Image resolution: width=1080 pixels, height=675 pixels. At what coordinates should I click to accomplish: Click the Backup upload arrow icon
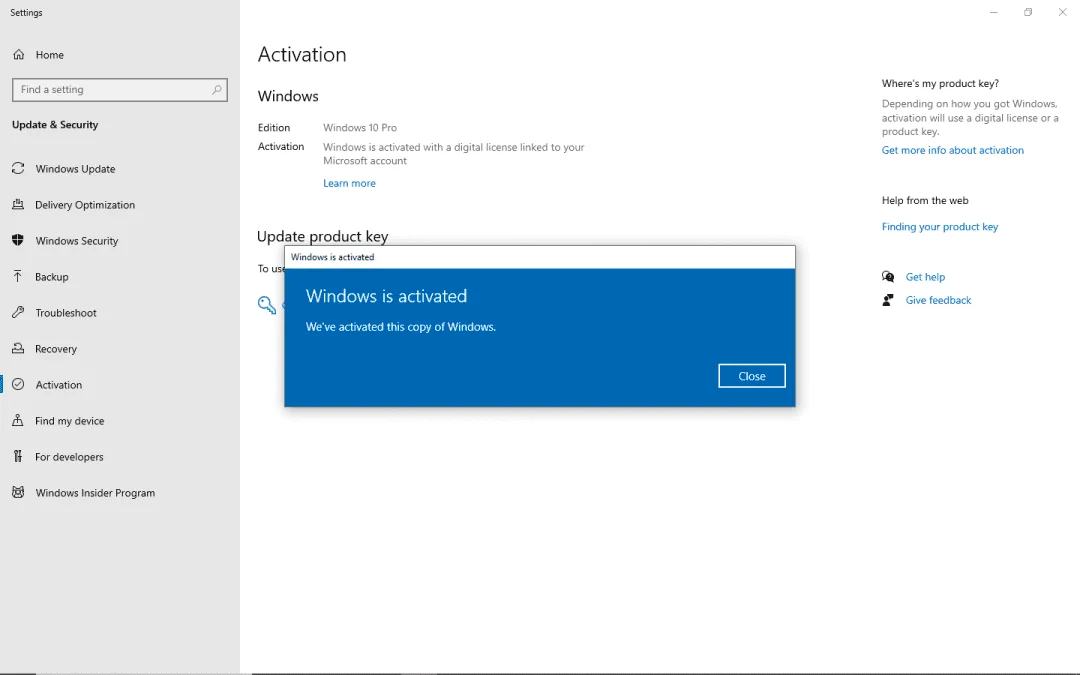click(x=19, y=276)
